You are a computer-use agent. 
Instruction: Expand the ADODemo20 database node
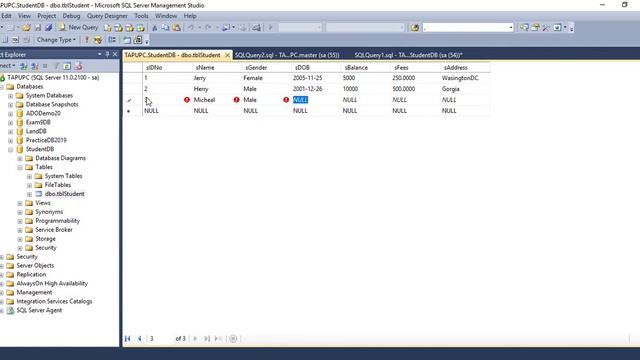click(10, 113)
